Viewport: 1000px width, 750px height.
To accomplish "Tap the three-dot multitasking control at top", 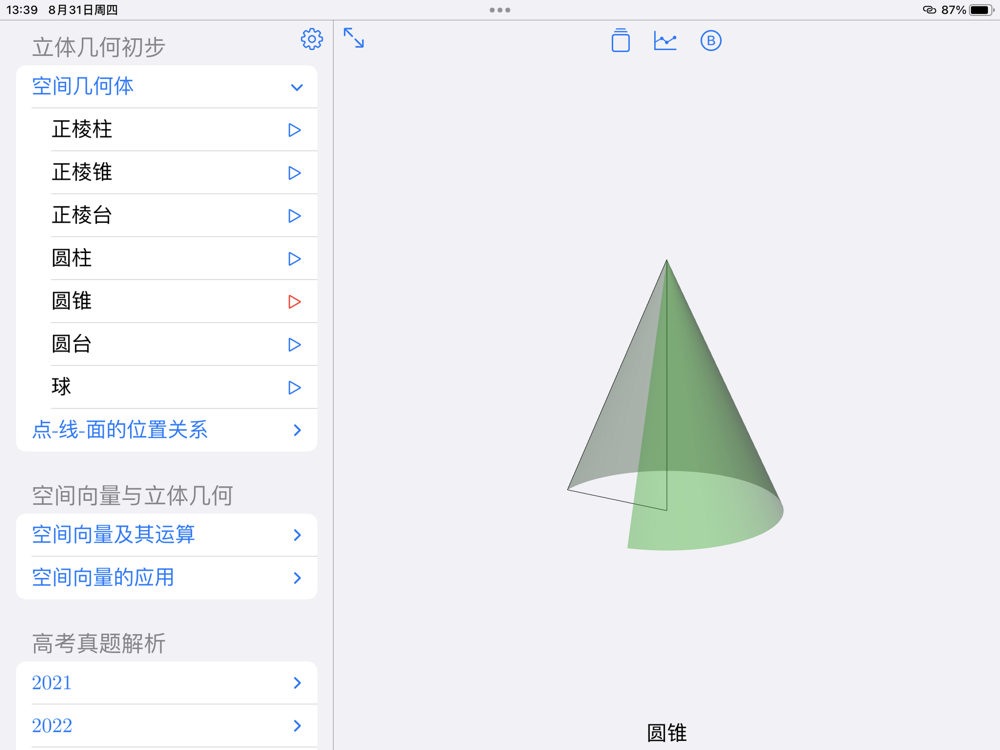I will (499, 10).
